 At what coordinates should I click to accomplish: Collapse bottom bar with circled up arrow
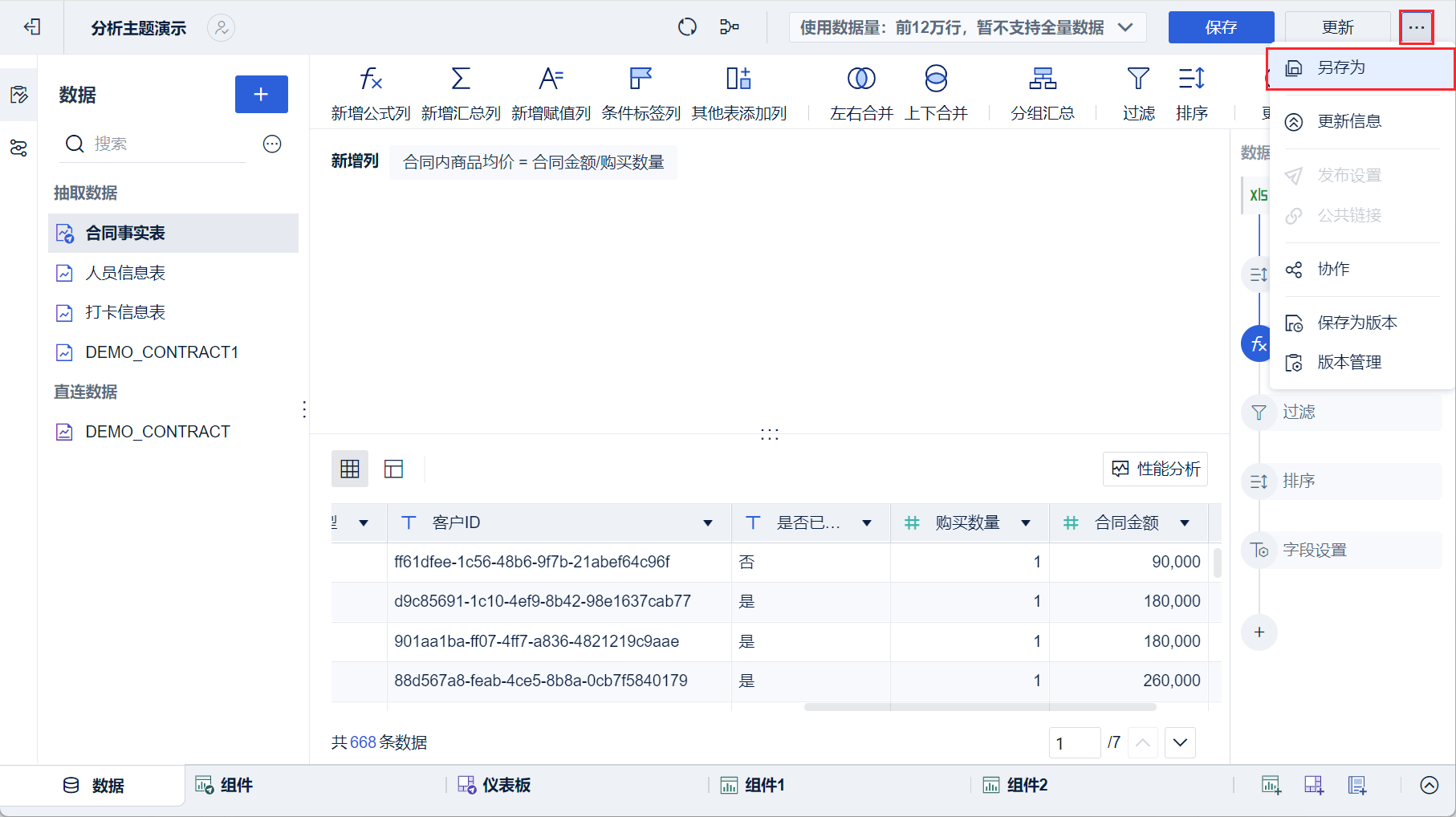coord(1430,786)
